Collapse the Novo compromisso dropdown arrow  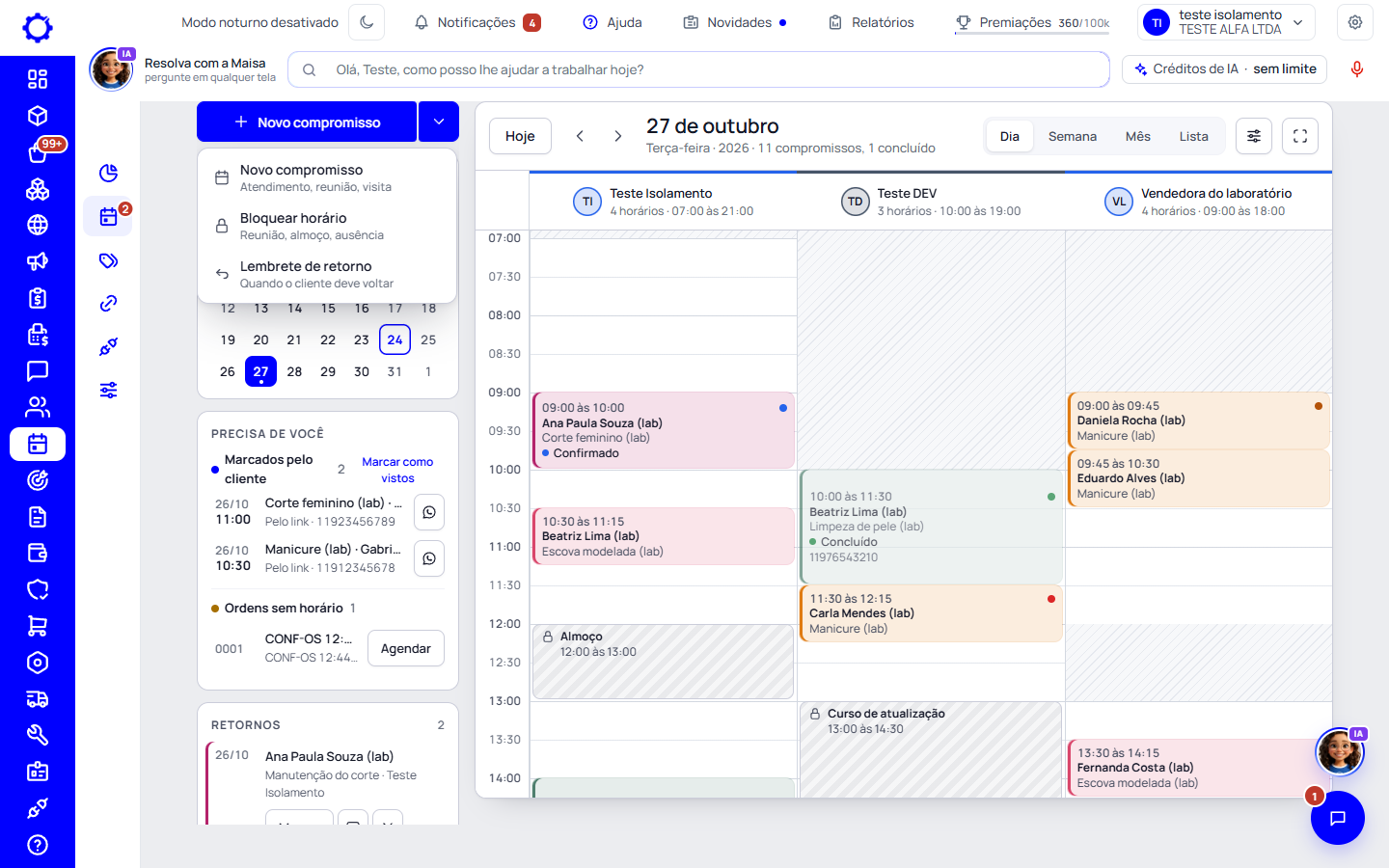click(x=439, y=122)
